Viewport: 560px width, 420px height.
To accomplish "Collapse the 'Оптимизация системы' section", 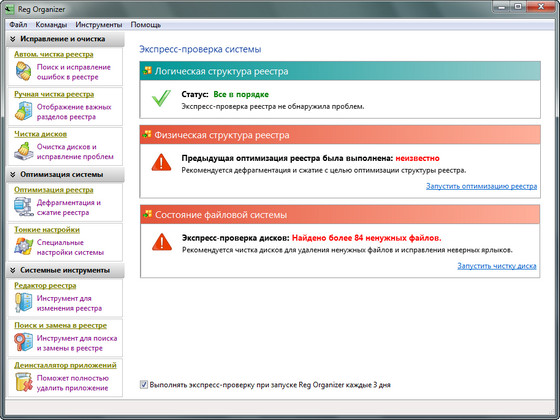I will pyautogui.click(x=13, y=175).
